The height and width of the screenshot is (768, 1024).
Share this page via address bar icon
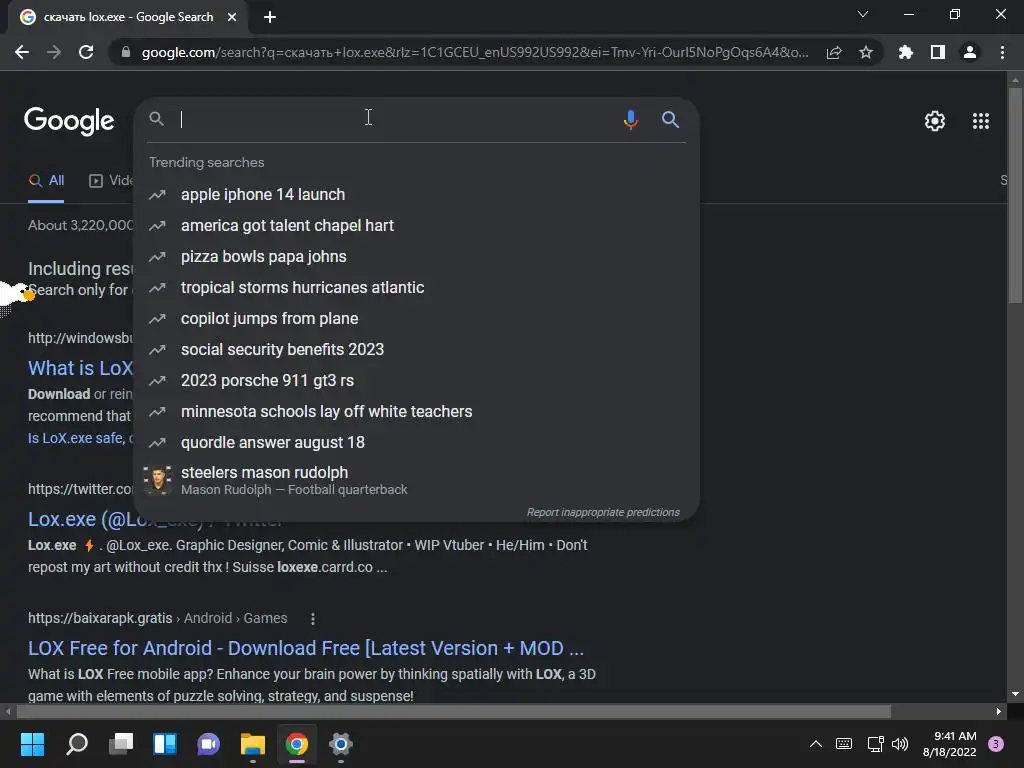834,52
